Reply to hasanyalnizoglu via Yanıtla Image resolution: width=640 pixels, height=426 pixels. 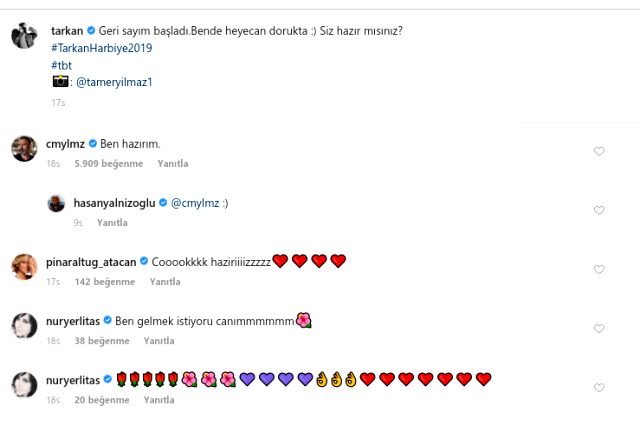112,223
